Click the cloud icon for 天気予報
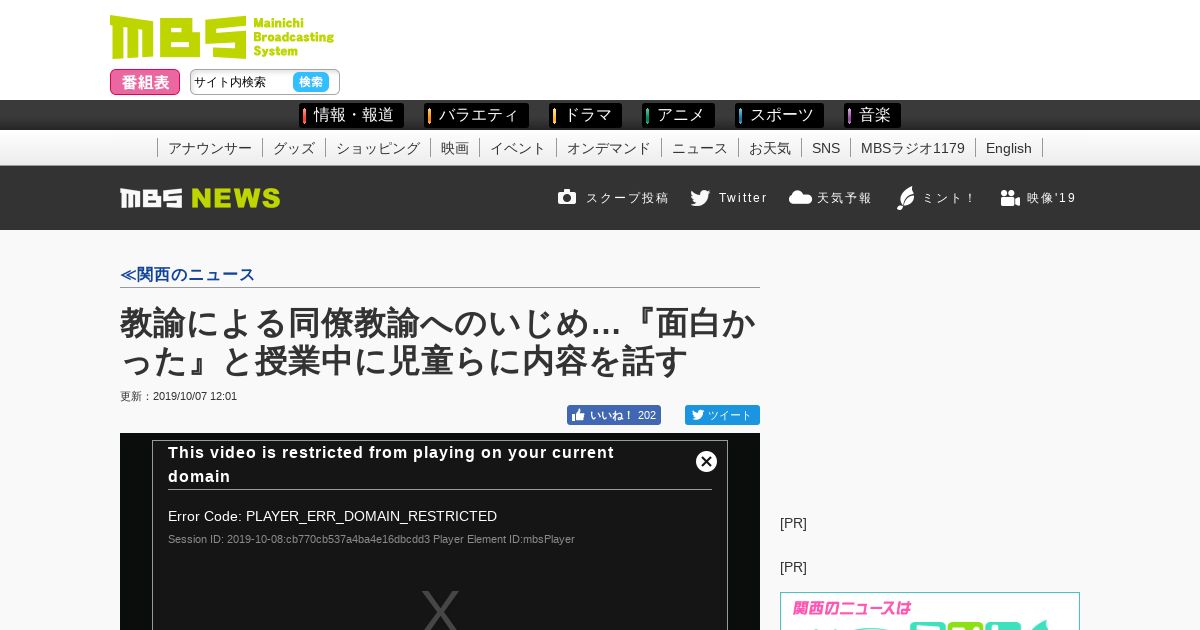Screen dimensions: 1200x630 tap(800, 197)
